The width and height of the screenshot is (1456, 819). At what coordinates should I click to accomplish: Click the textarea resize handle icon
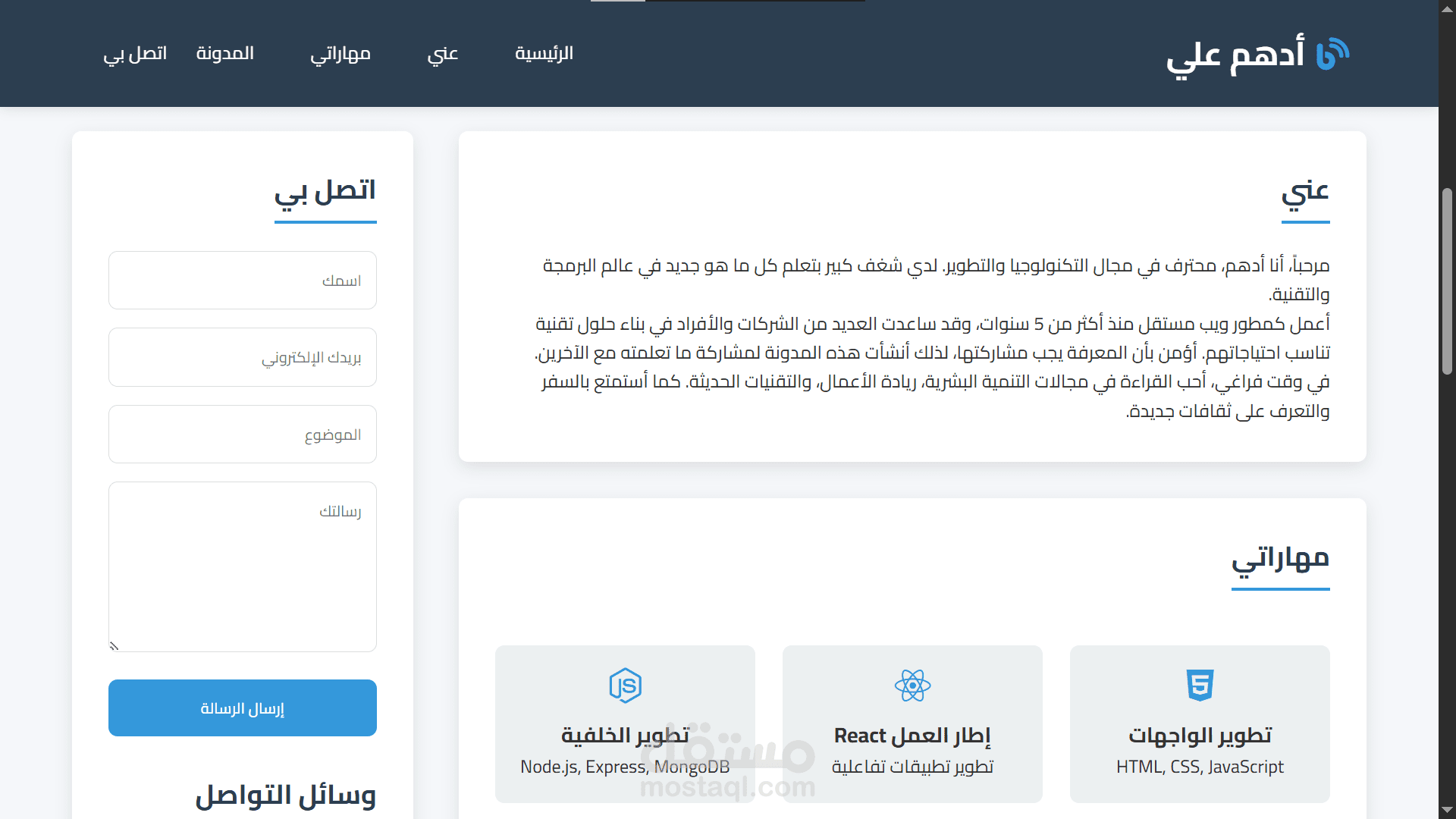(114, 646)
